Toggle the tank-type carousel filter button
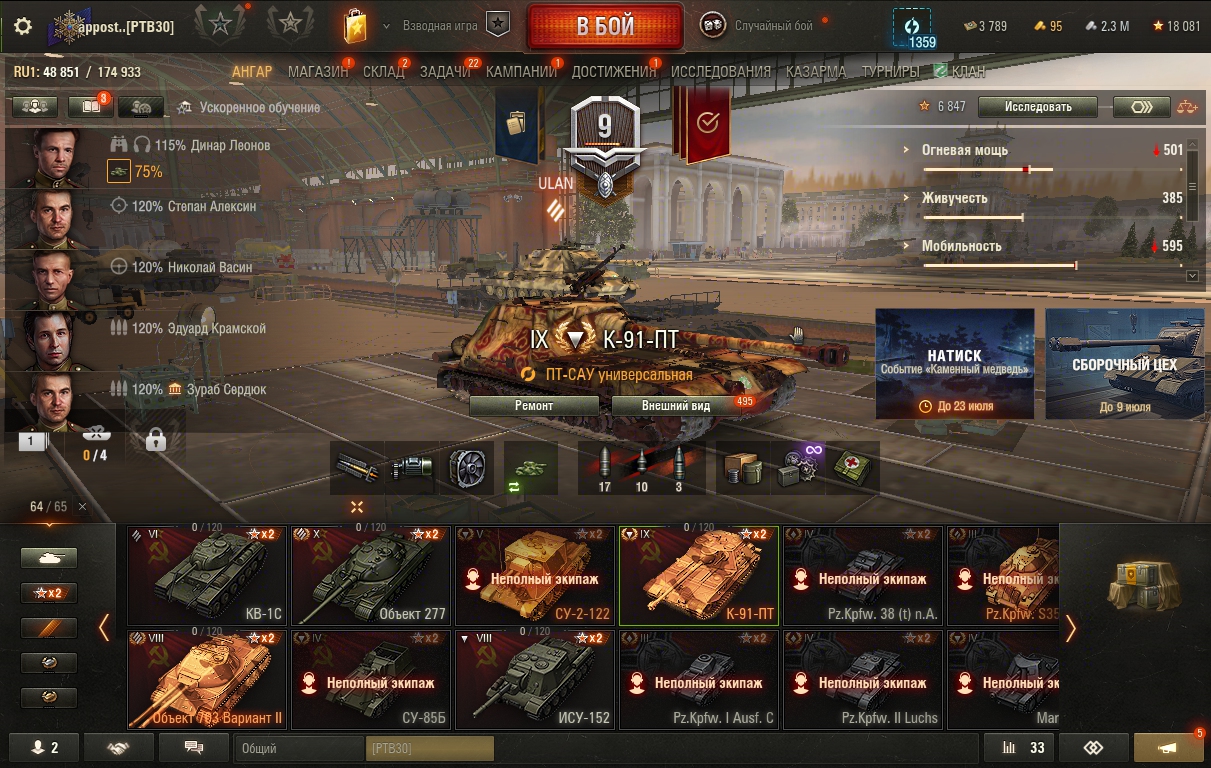The height and width of the screenshot is (768, 1211). tap(49, 558)
